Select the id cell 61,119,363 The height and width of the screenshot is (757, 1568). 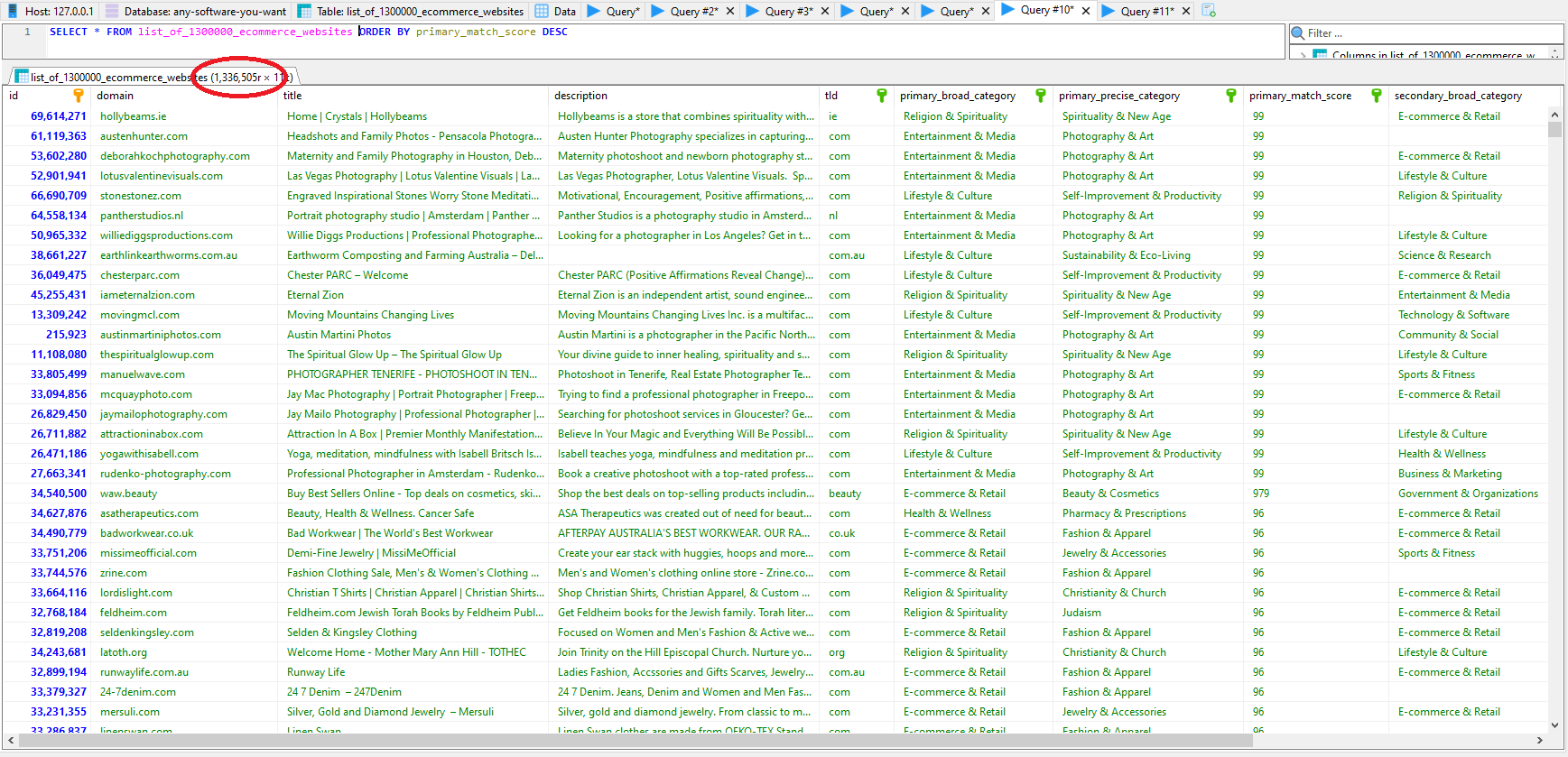click(x=47, y=136)
